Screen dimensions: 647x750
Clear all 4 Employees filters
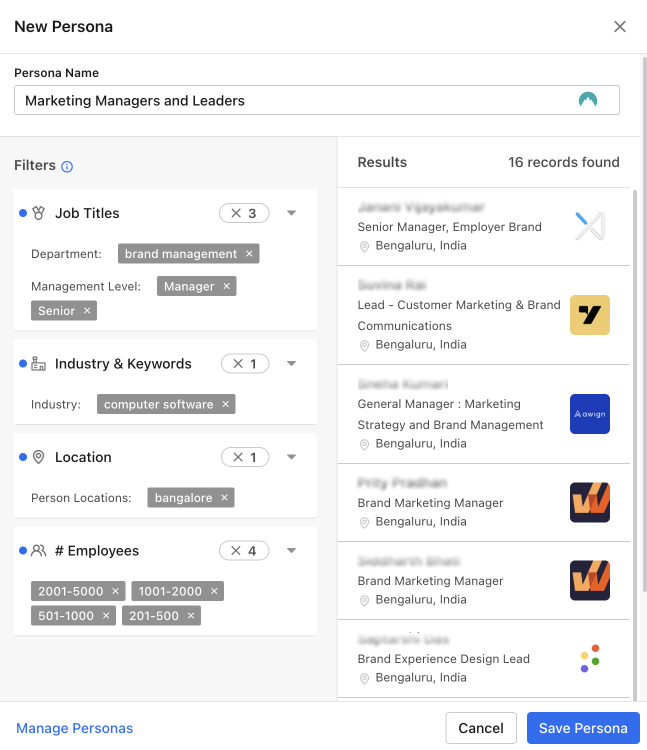pyautogui.click(x=236, y=551)
